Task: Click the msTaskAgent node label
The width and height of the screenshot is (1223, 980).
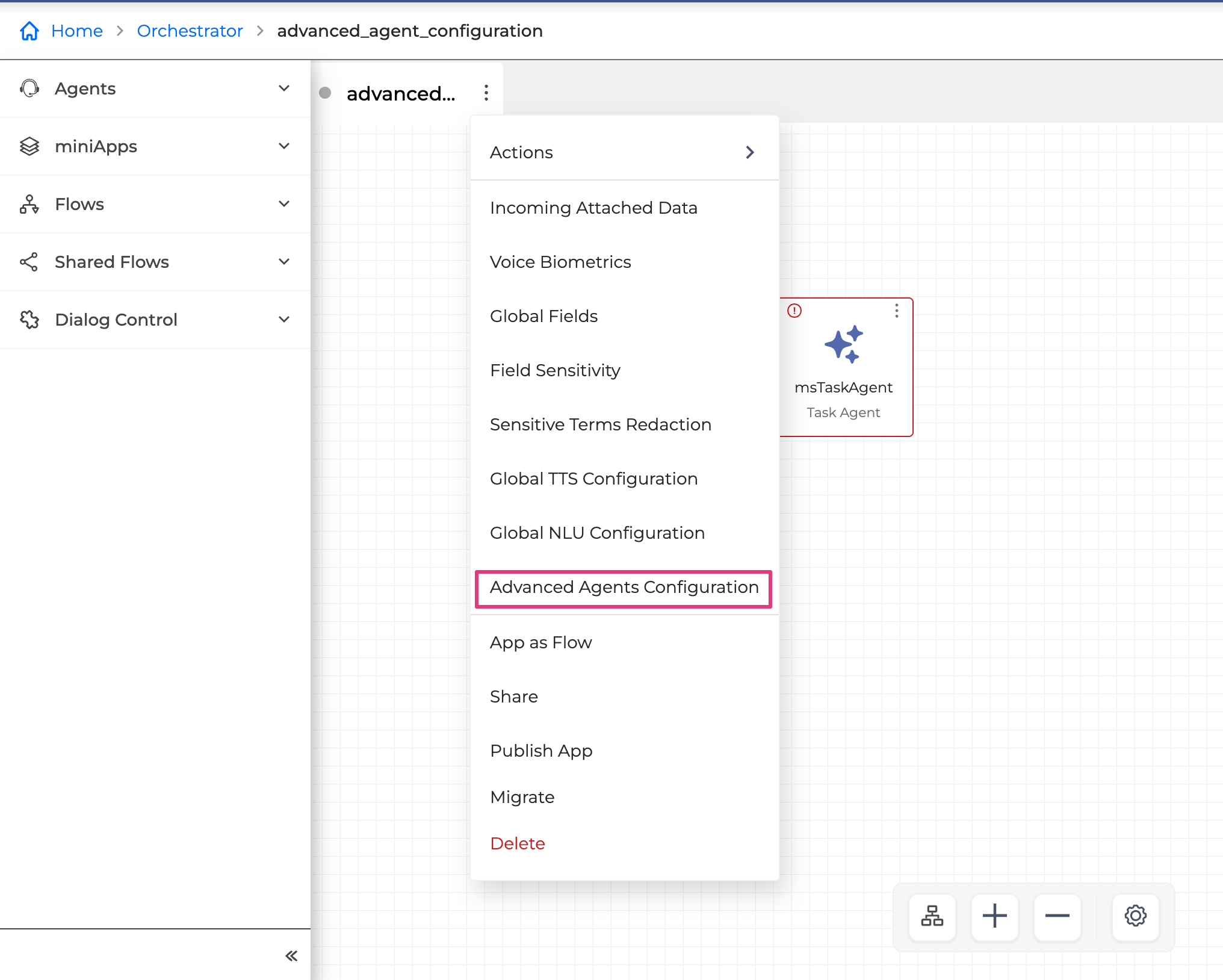Action: 844,388
